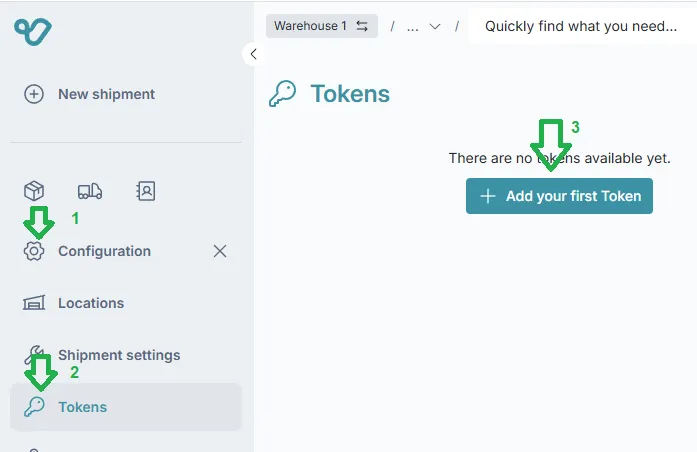Expand the breadcrumb dropdown chevron
This screenshot has width=697, height=452.
point(435,27)
